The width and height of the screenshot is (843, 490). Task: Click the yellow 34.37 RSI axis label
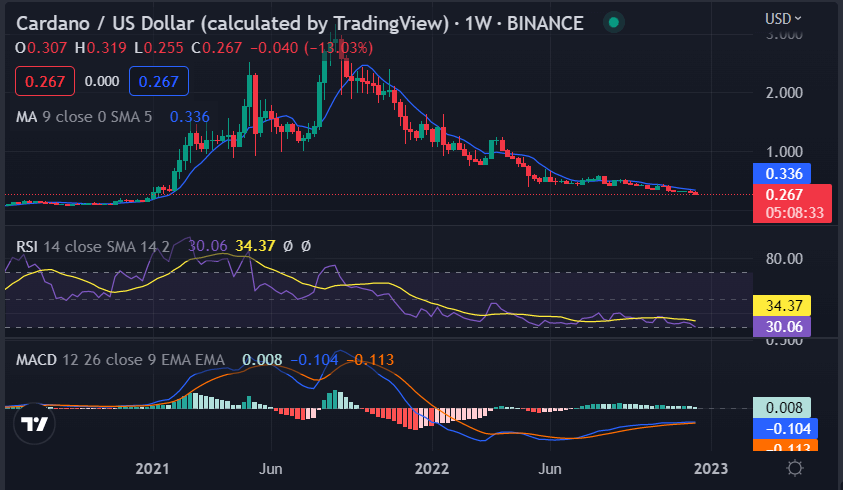[782, 306]
